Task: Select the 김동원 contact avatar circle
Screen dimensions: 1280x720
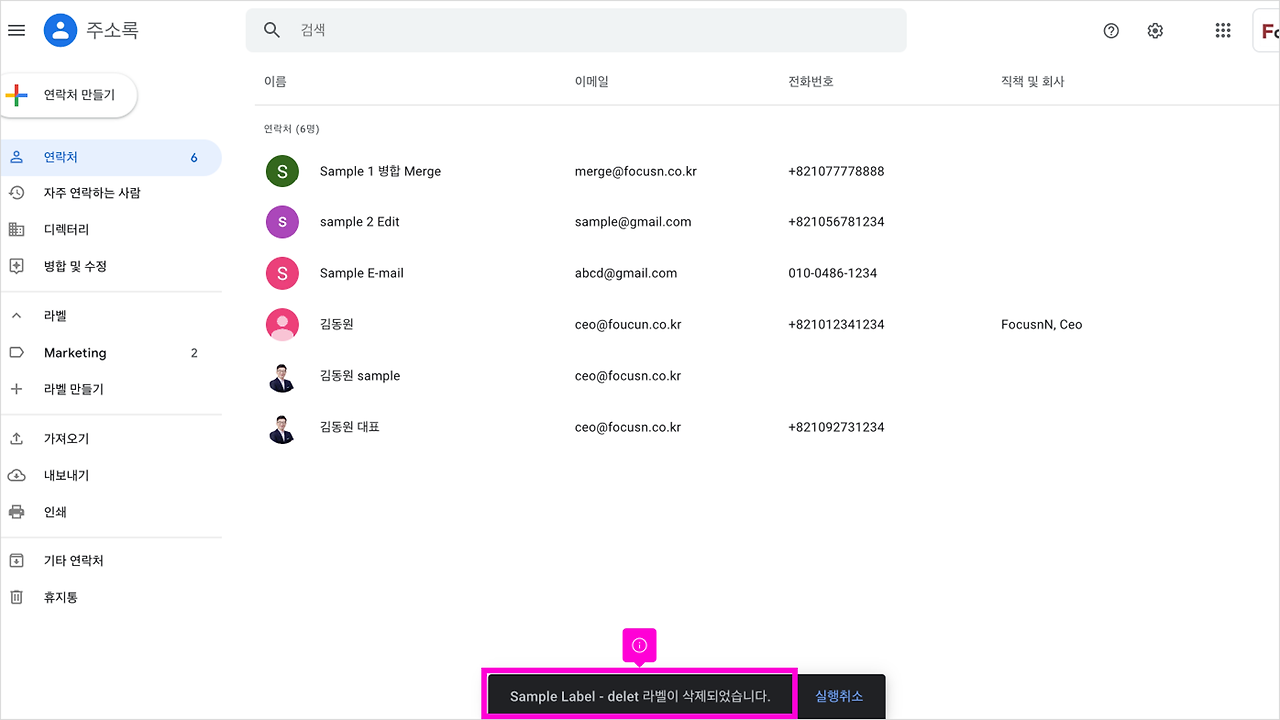Action: click(x=282, y=324)
